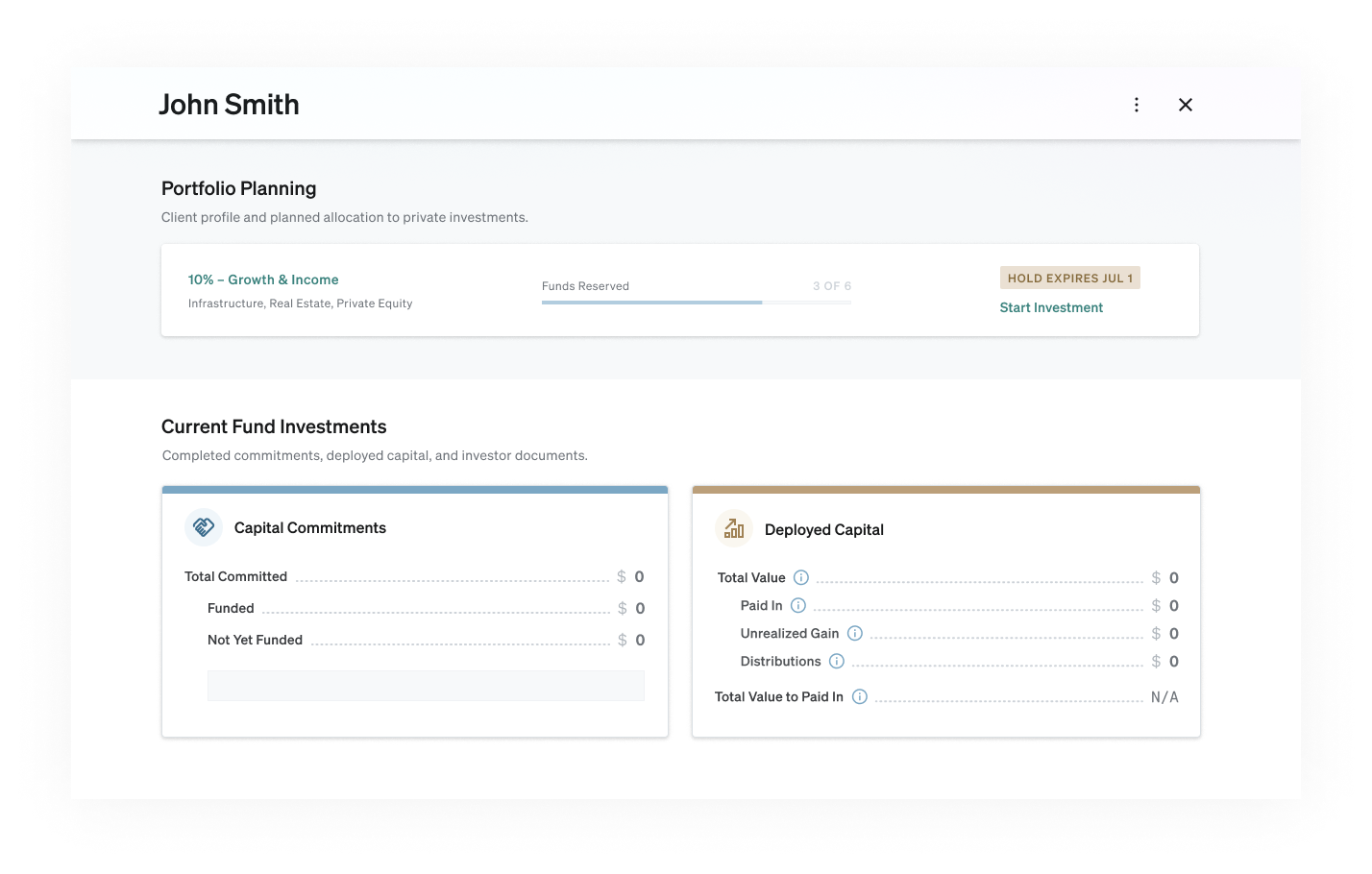Click the Unrealized Gain label text
This screenshot has width=1372, height=874.
[790, 633]
